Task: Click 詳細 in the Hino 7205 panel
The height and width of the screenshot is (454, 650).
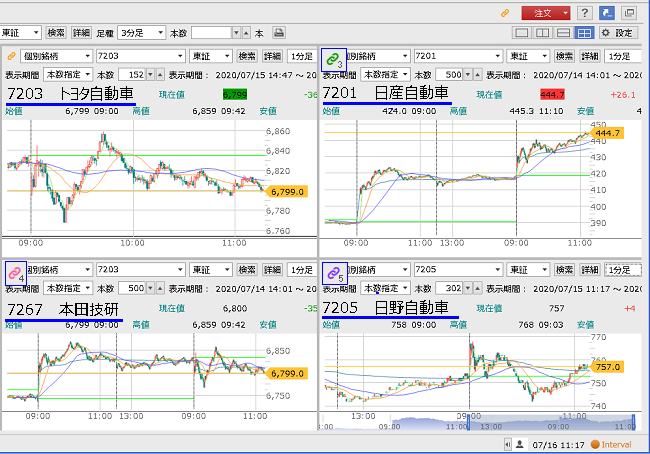Action: point(589,270)
